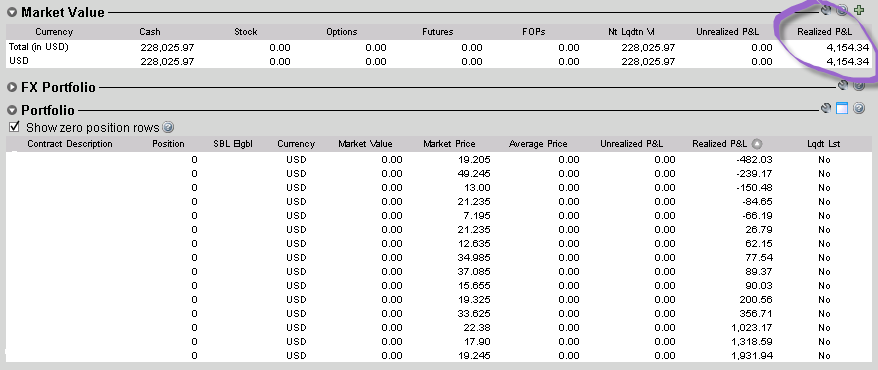The width and height of the screenshot is (878, 370).
Task: Click the Realized P&L value 62.15
Action: coord(759,243)
